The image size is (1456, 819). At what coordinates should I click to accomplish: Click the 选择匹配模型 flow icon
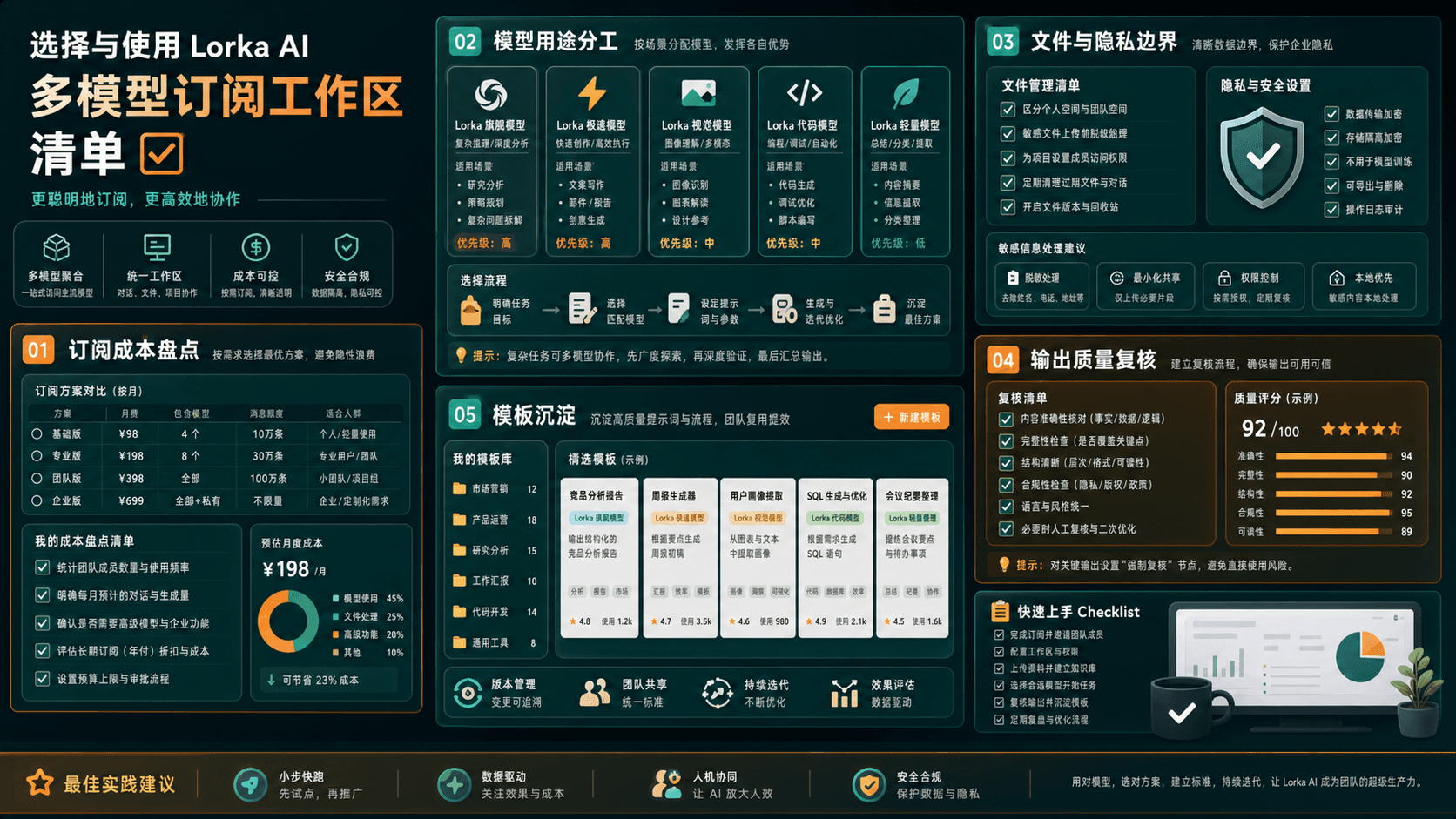[x=581, y=309]
